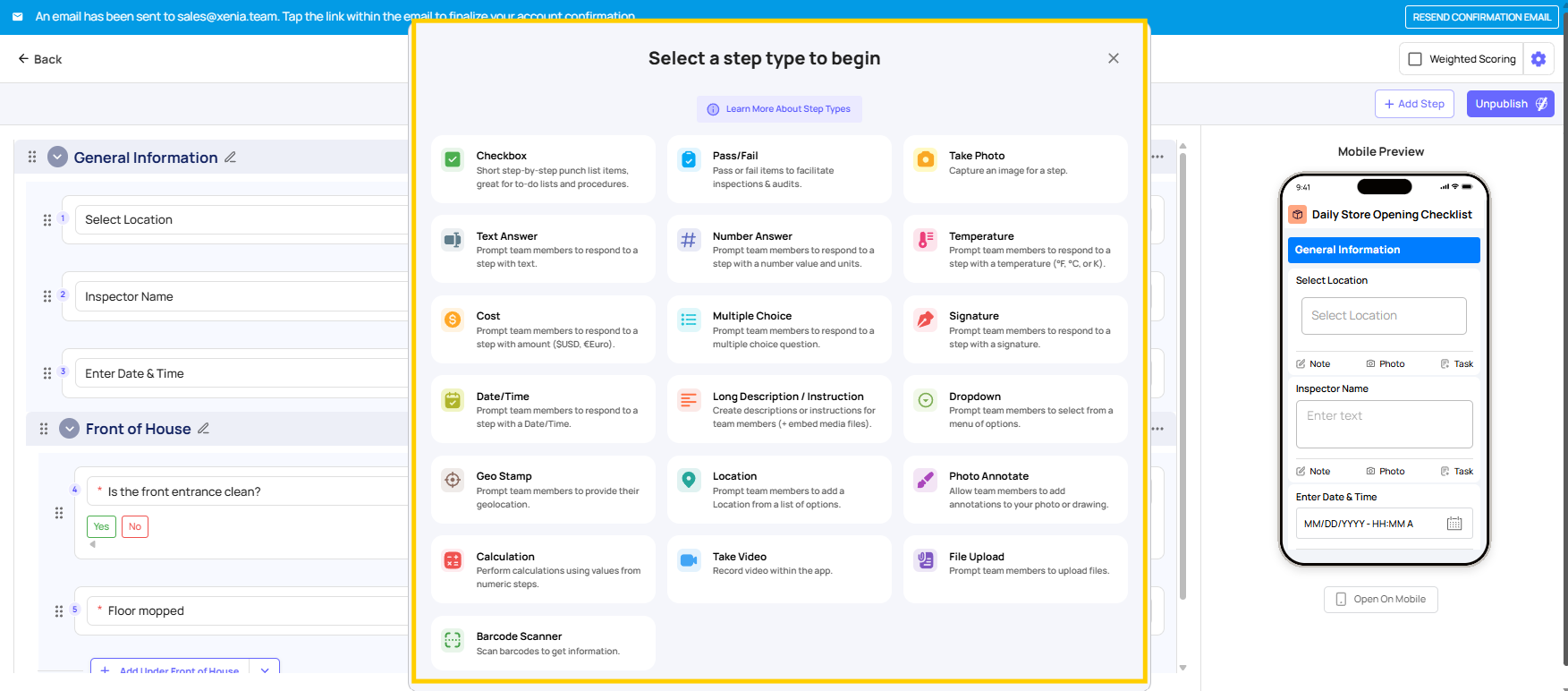Select the Checkbox step type icon
This screenshot has width=1568, height=691.
[453, 160]
